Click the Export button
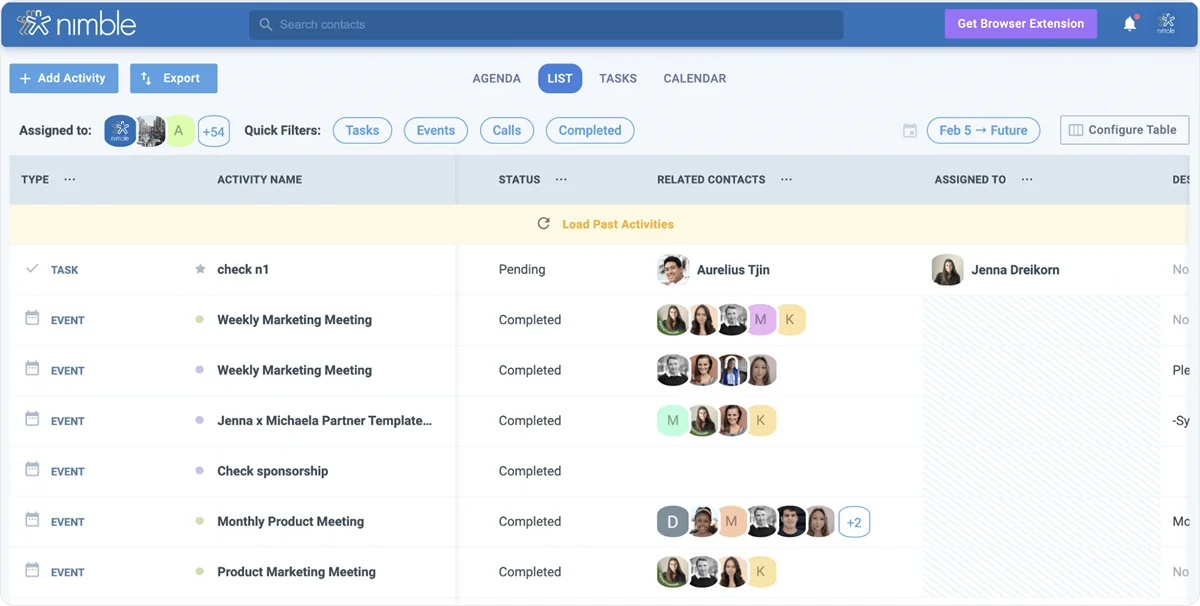Viewport: 1200px width, 606px height. pyautogui.click(x=173, y=78)
